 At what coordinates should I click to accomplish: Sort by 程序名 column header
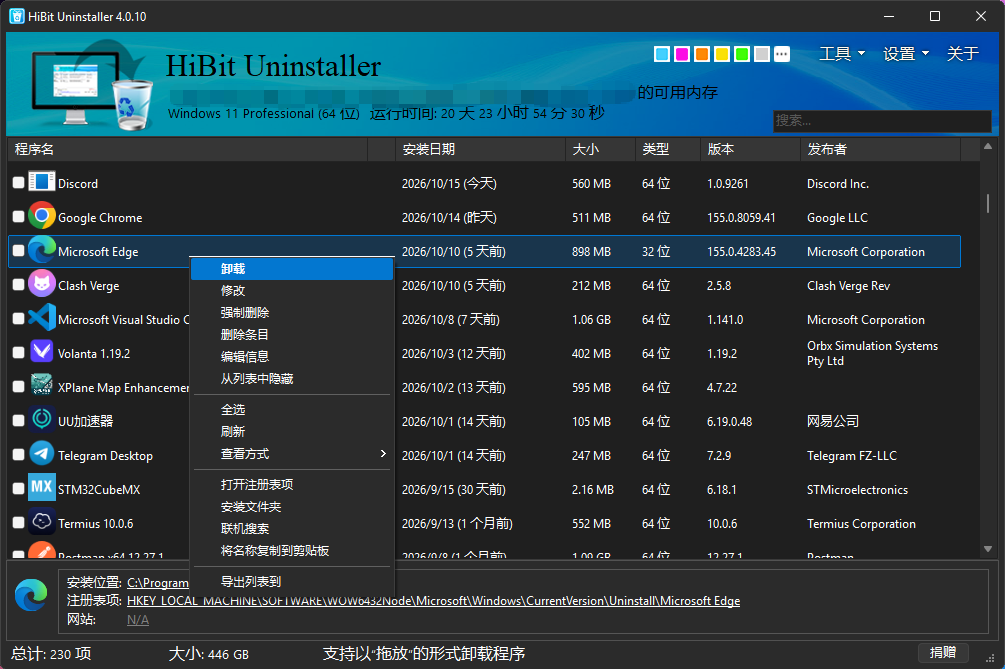[x=188, y=149]
